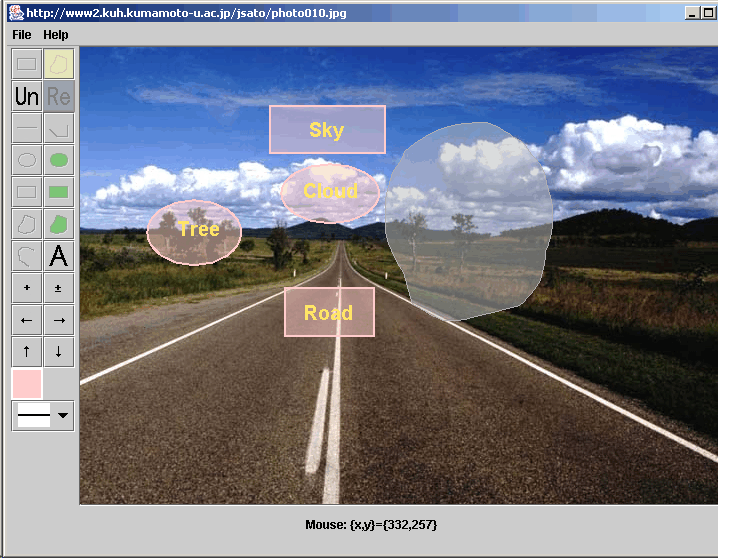Screen dimensions: 738x558
Task: Click the left arrow button
Action: pos(26,320)
